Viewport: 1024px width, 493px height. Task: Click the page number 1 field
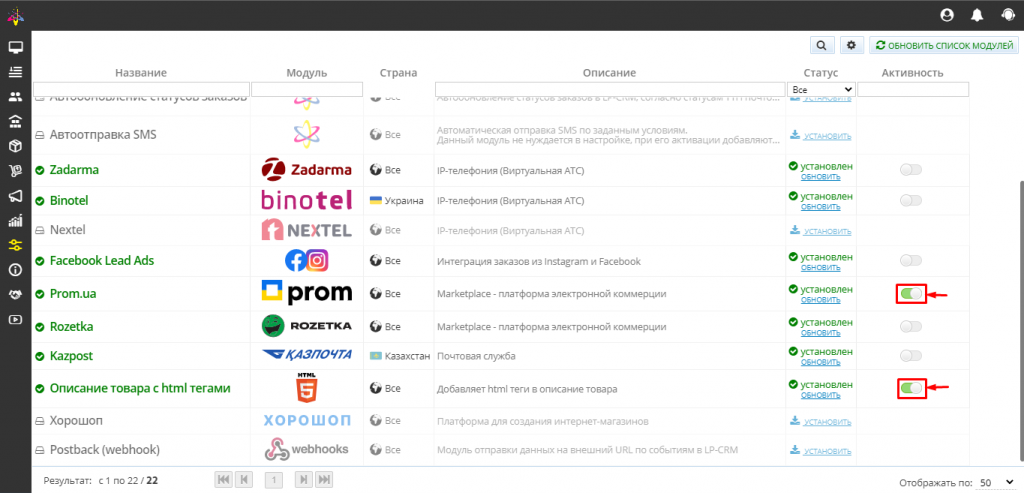274,481
